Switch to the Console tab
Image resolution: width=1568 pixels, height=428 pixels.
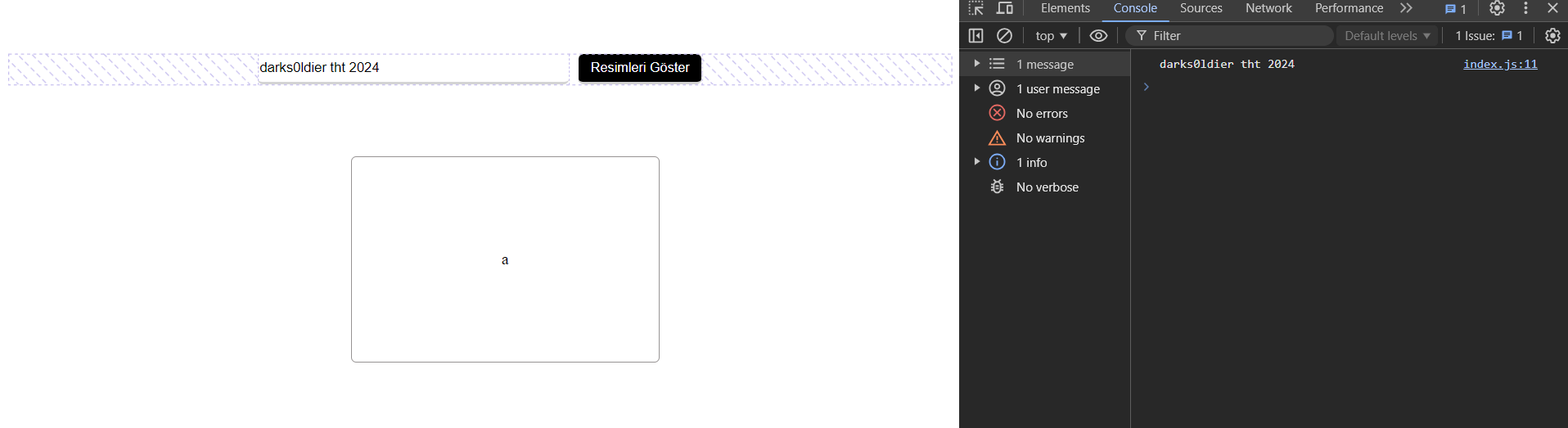tap(1135, 8)
